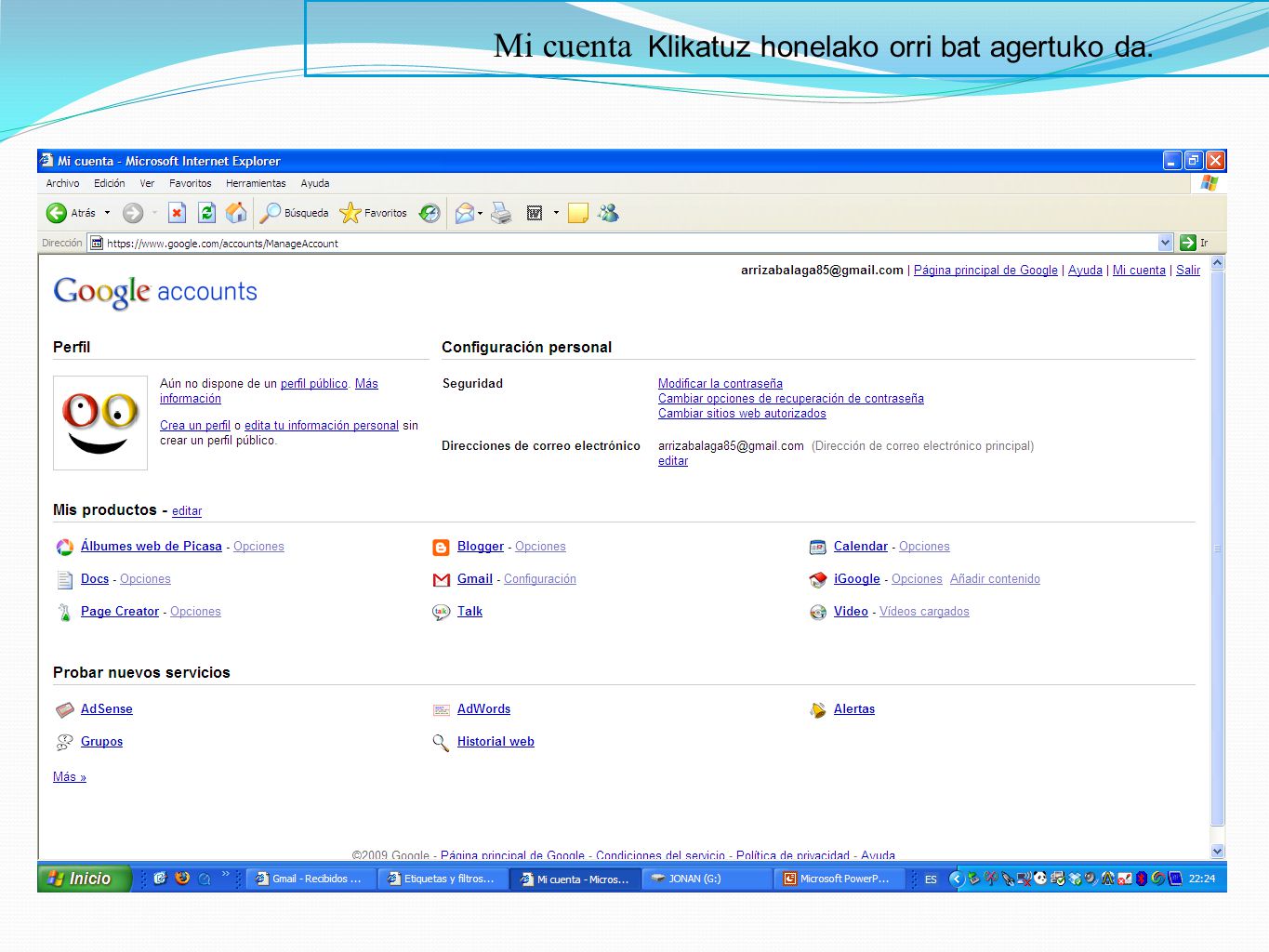Click the profile smiley picture
1269x952 pixels.
point(100,423)
